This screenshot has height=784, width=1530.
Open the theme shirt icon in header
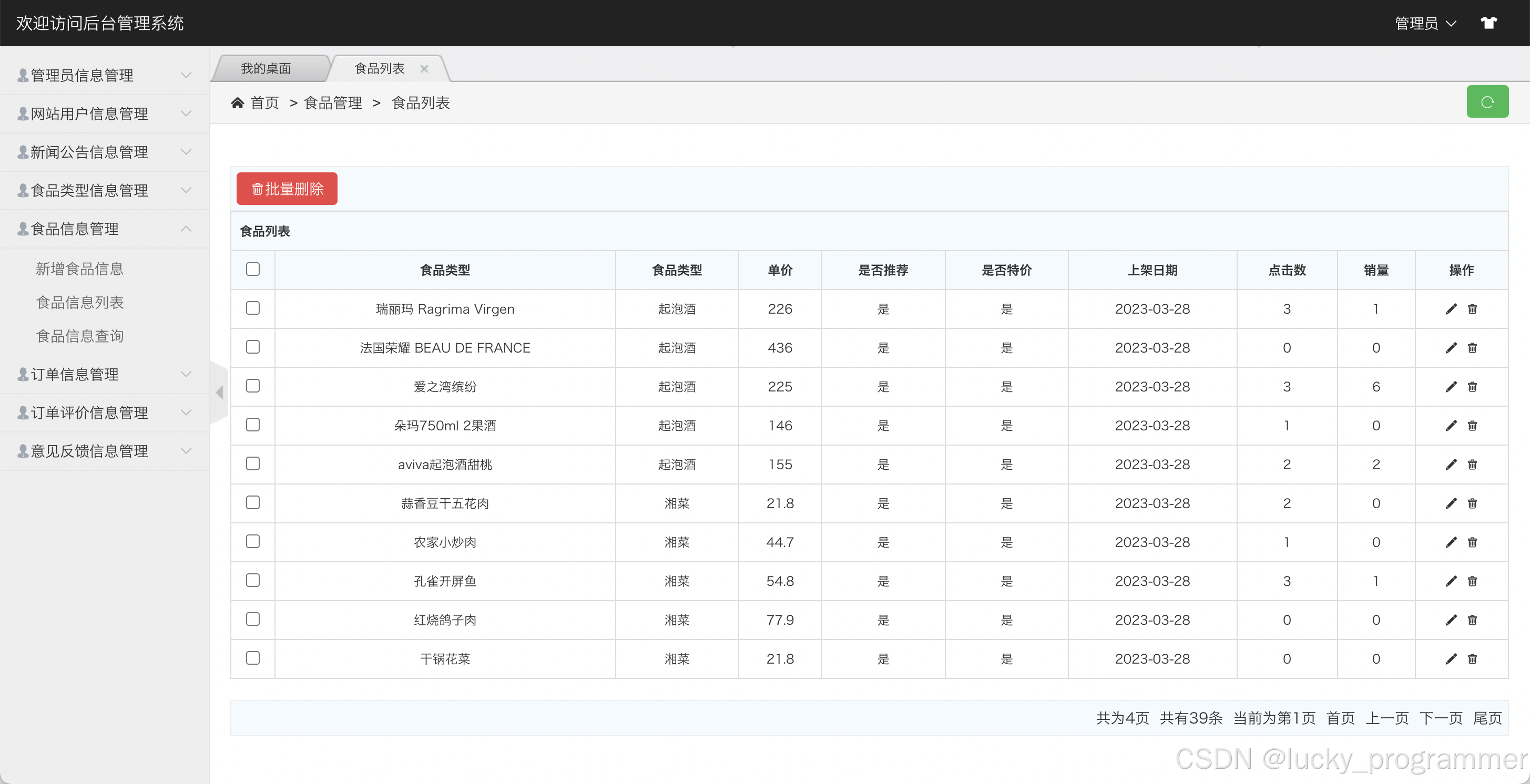tap(1488, 23)
